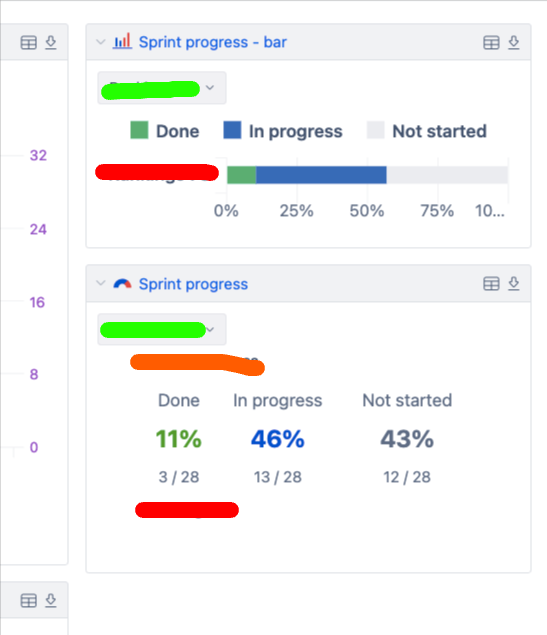Viewport: 547px width, 635px height.
Task: Toggle the Done legend series
Action: [165, 131]
